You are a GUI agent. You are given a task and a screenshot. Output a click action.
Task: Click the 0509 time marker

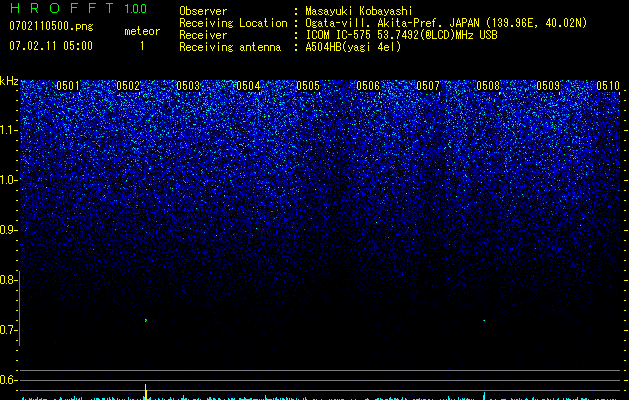[548, 86]
